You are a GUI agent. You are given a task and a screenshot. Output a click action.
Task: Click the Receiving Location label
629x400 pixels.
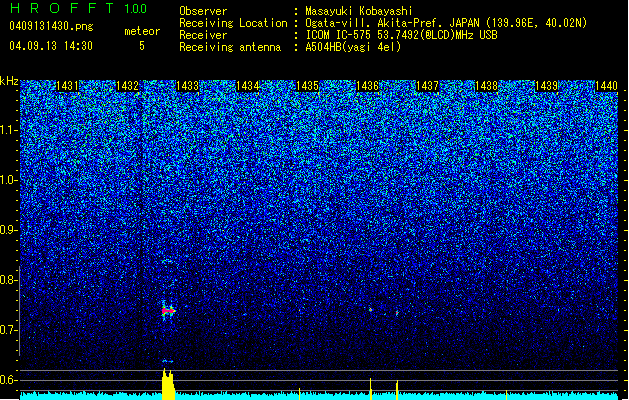(x=233, y=23)
